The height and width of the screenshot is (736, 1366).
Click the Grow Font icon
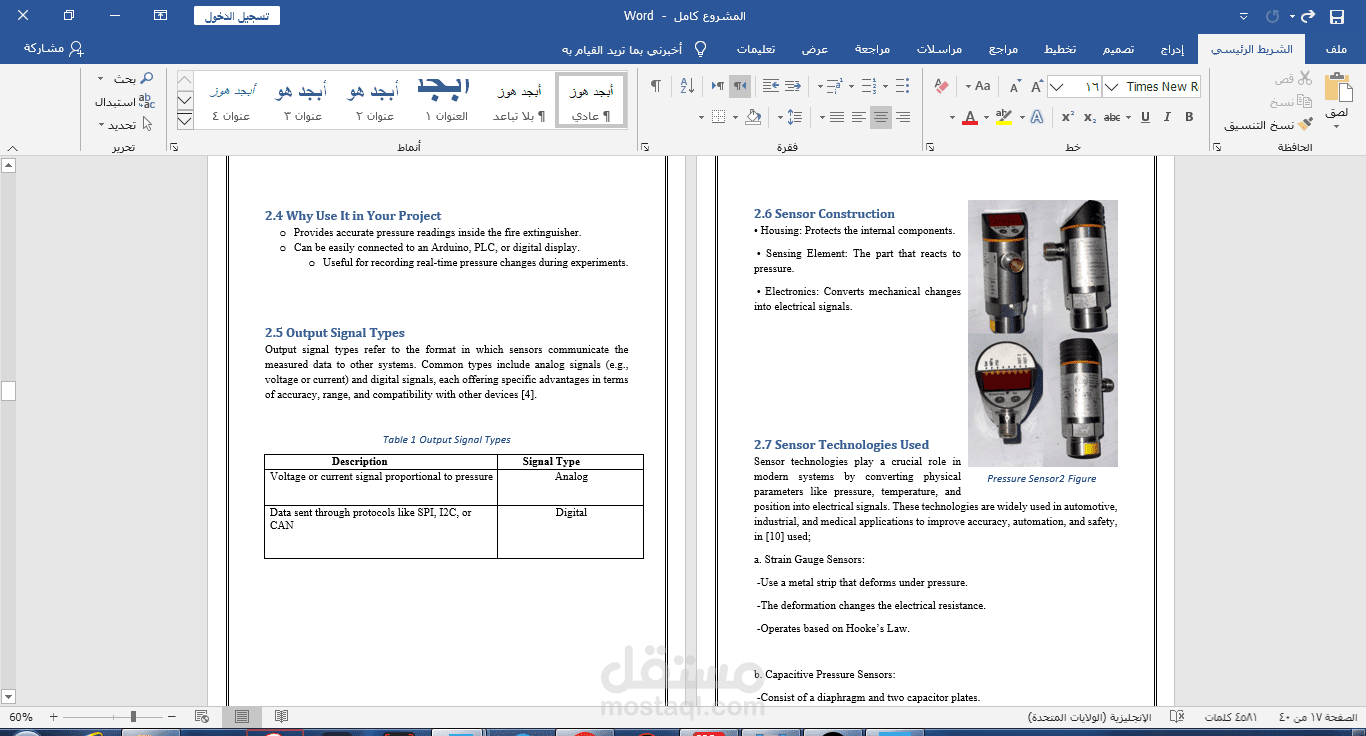(x=1037, y=87)
